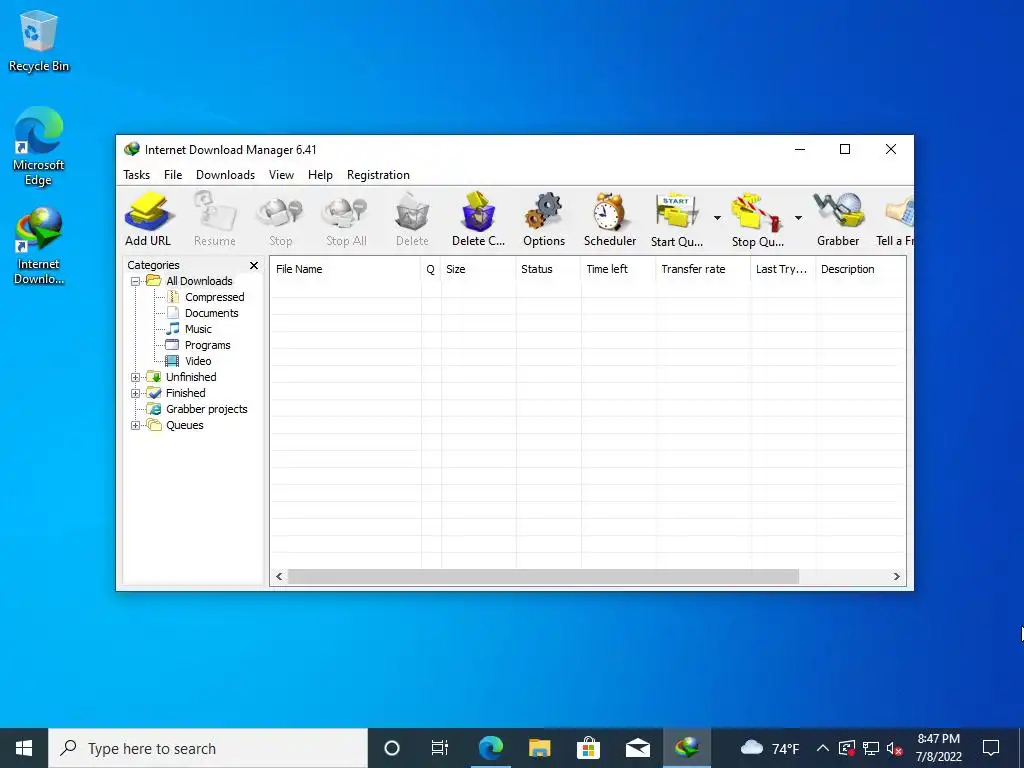
Task: Open the Grabber tool icon
Action: [x=838, y=219]
